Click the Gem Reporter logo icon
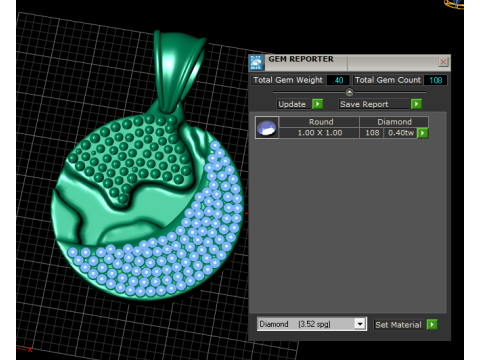The image size is (480, 360). (256, 63)
